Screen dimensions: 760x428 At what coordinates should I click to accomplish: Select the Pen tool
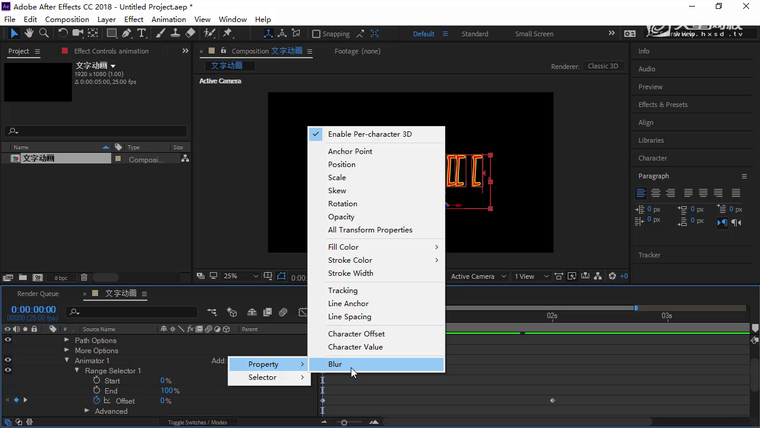[x=127, y=33]
